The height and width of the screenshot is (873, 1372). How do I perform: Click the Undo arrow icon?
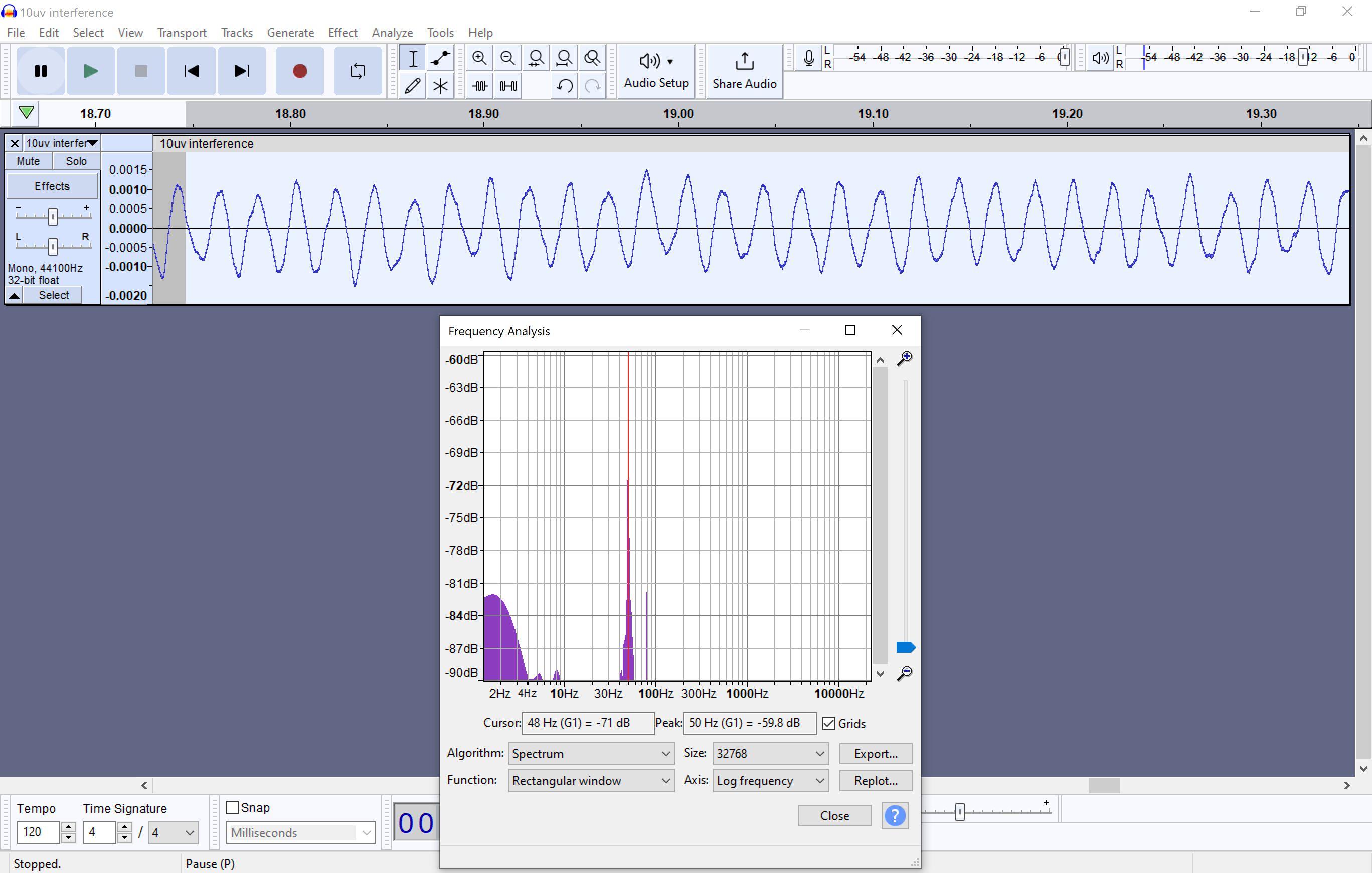click(564, 86)
